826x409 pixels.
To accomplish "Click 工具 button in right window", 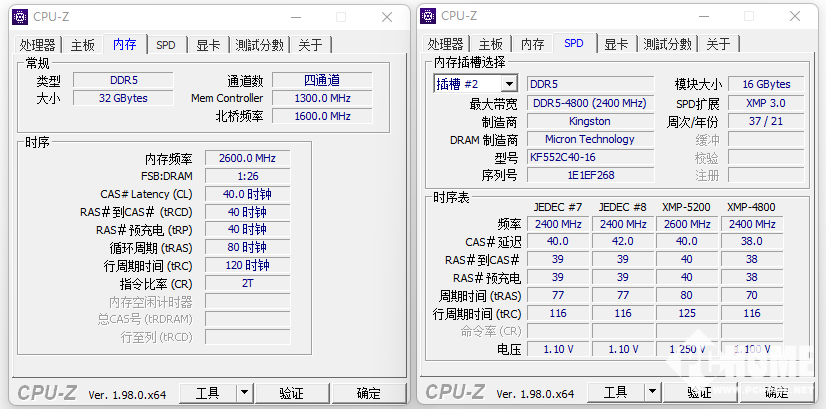I will [616, 393].
